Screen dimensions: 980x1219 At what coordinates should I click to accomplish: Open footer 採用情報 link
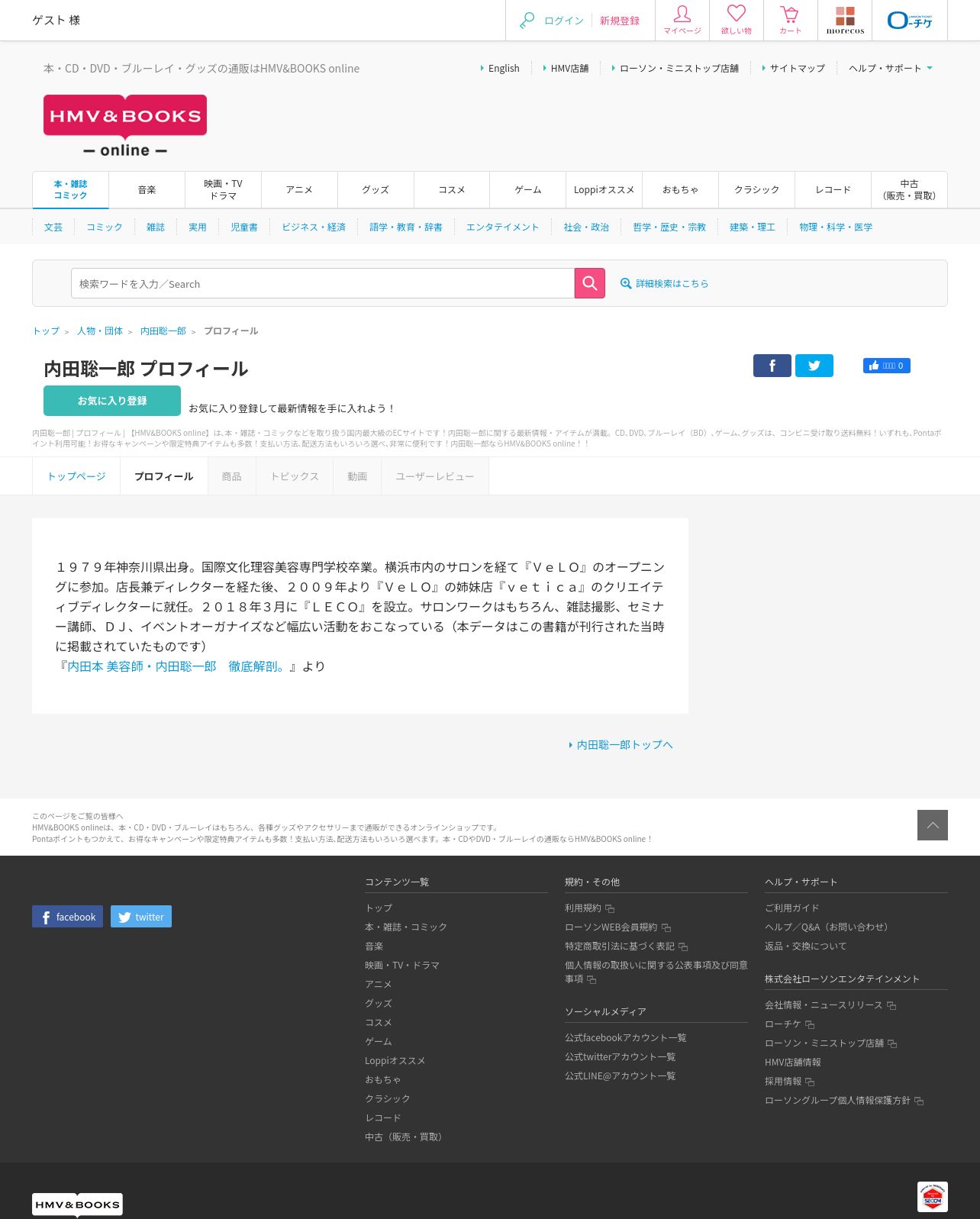click(x=783, y=1081)
